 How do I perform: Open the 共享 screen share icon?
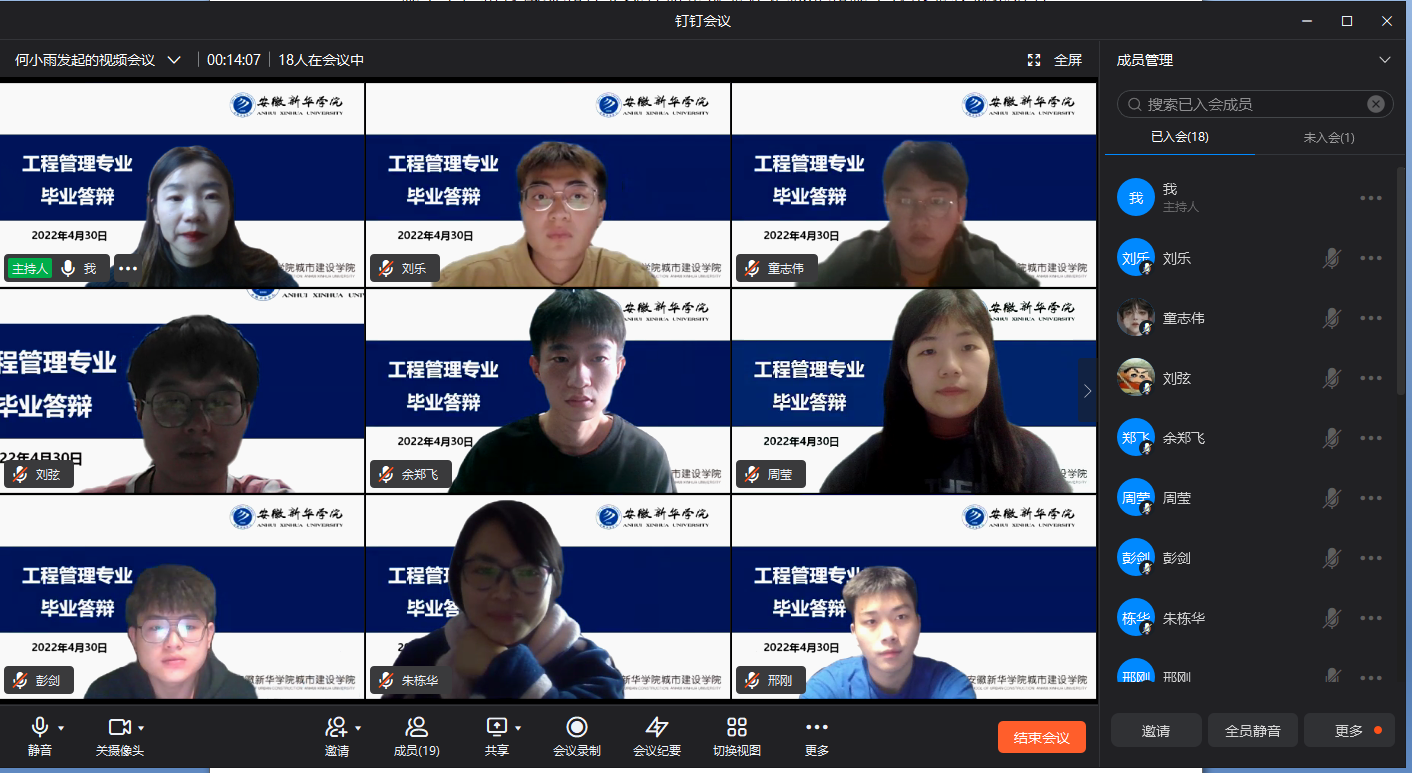496,727
